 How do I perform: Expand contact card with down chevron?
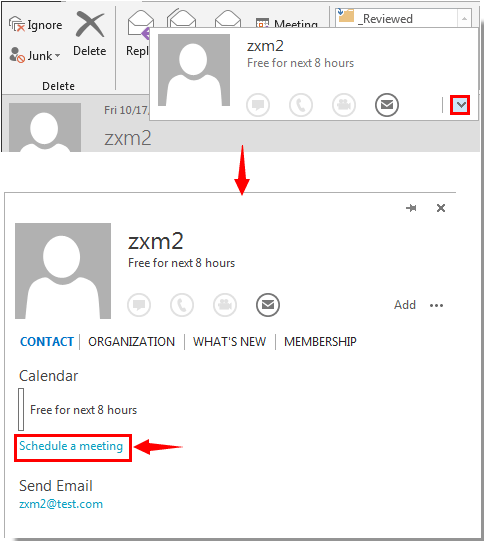(460, 105)
